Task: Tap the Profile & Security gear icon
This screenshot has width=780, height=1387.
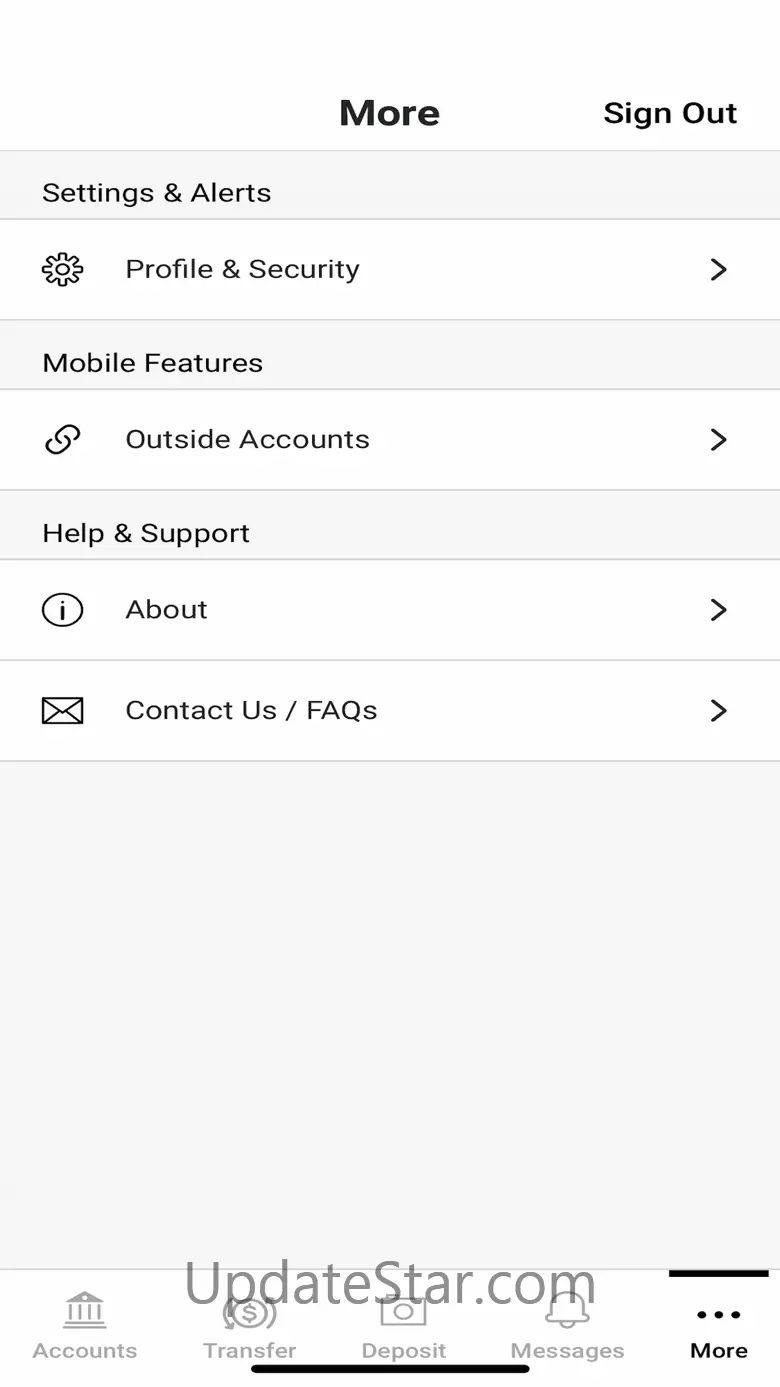Action: [62, 270]
